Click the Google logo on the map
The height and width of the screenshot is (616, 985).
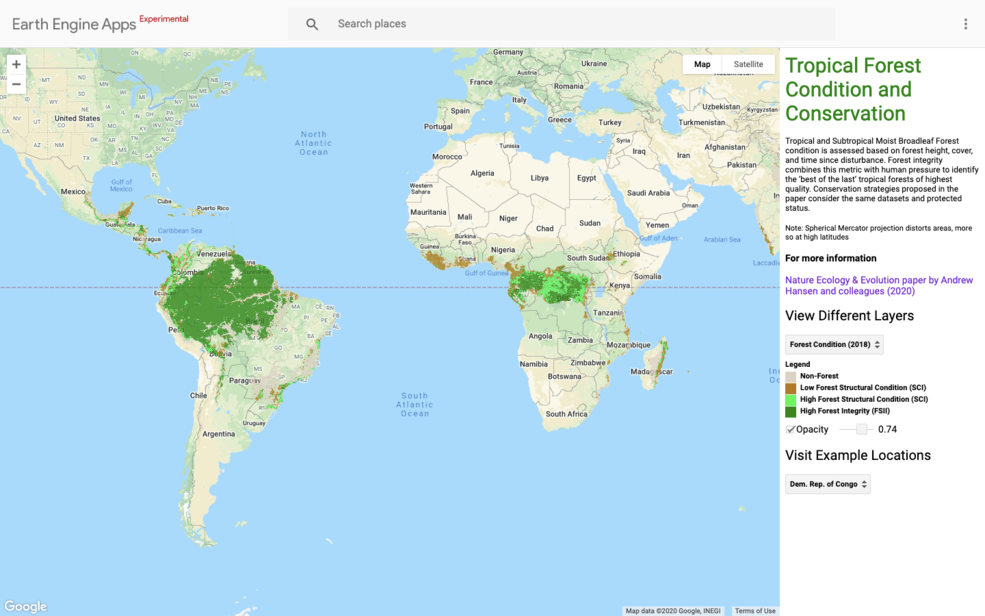(x=26, y=606)
